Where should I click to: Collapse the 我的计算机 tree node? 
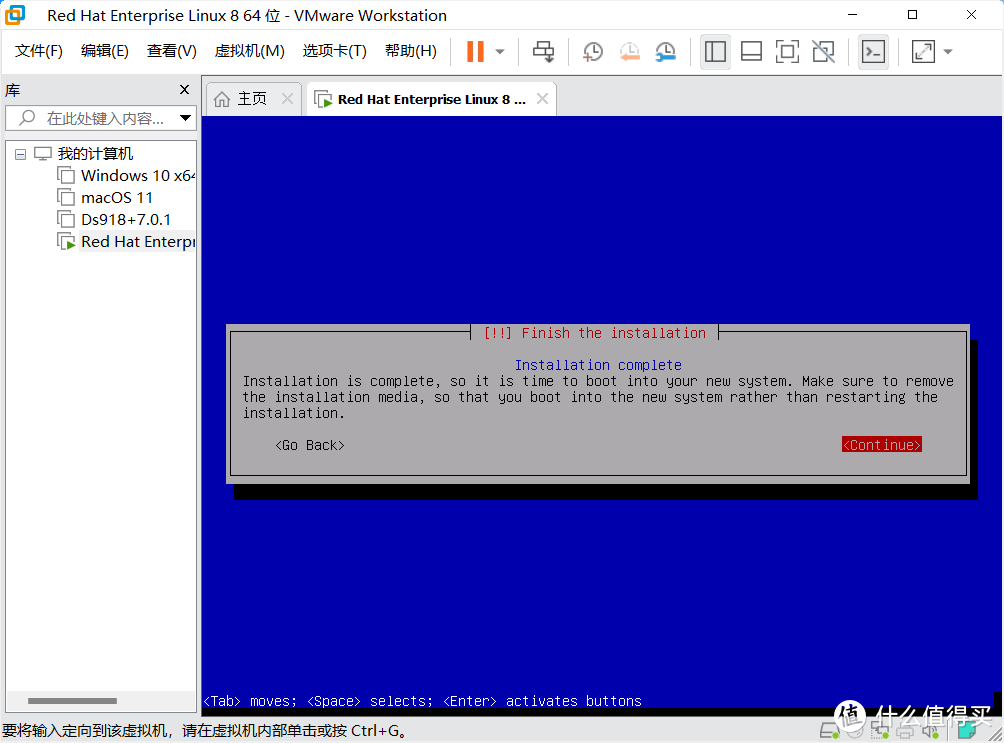pos(20,154)
